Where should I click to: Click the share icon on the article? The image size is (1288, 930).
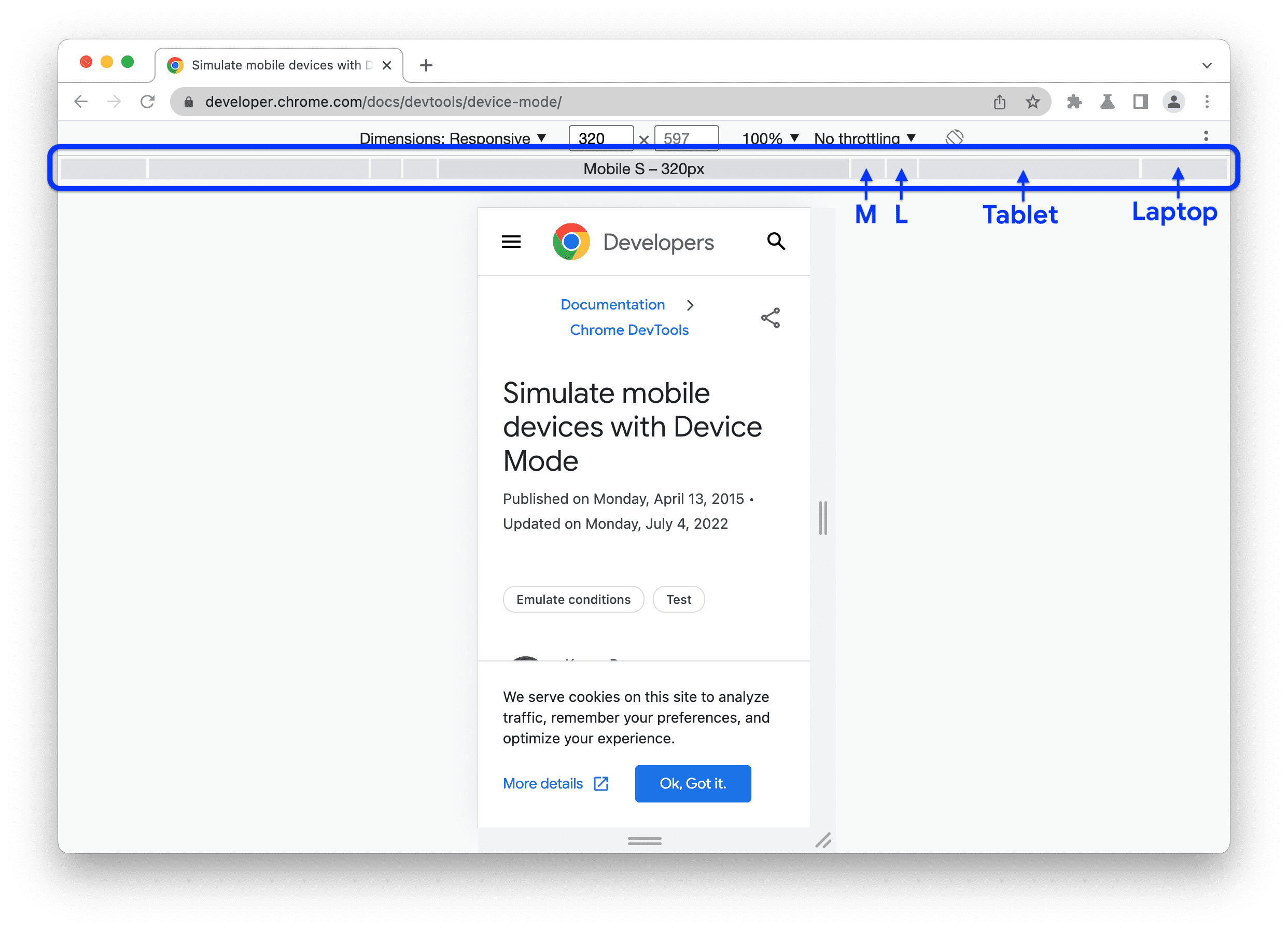pyautogui.click(x=770, y=318)
